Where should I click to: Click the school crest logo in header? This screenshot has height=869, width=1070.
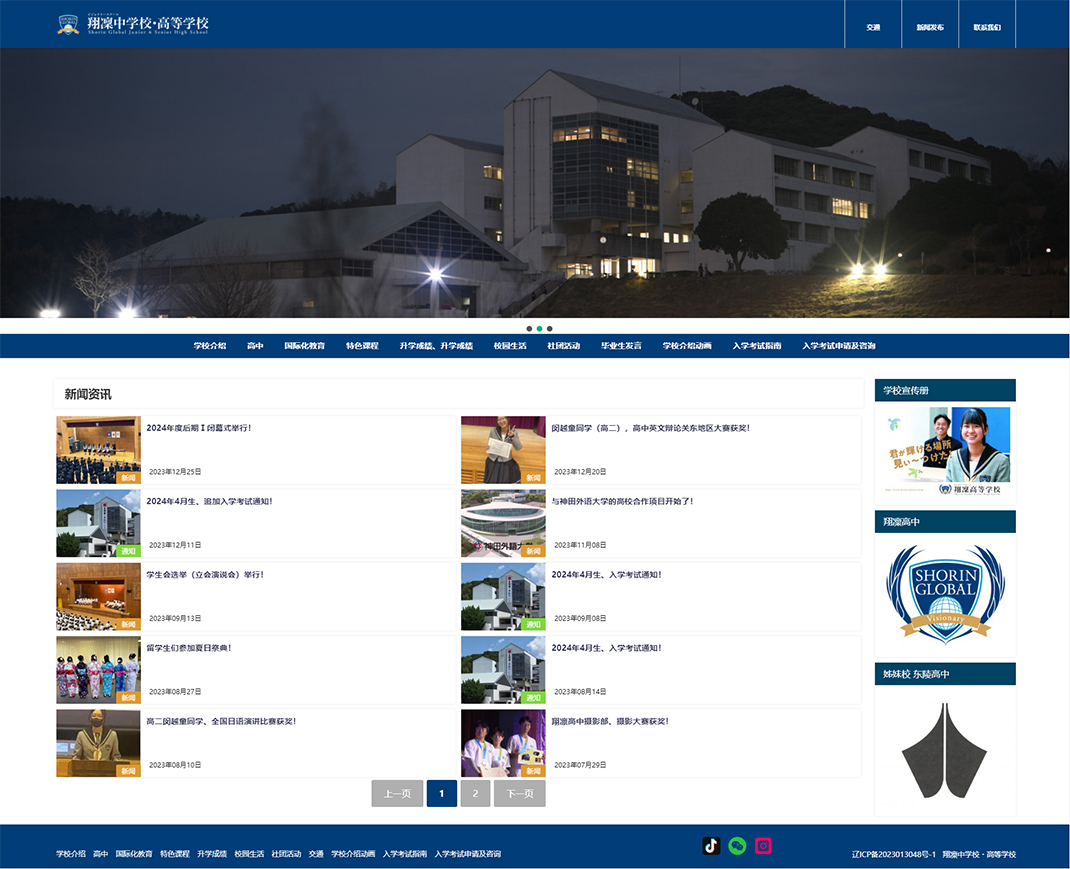(x=68, y=24)
